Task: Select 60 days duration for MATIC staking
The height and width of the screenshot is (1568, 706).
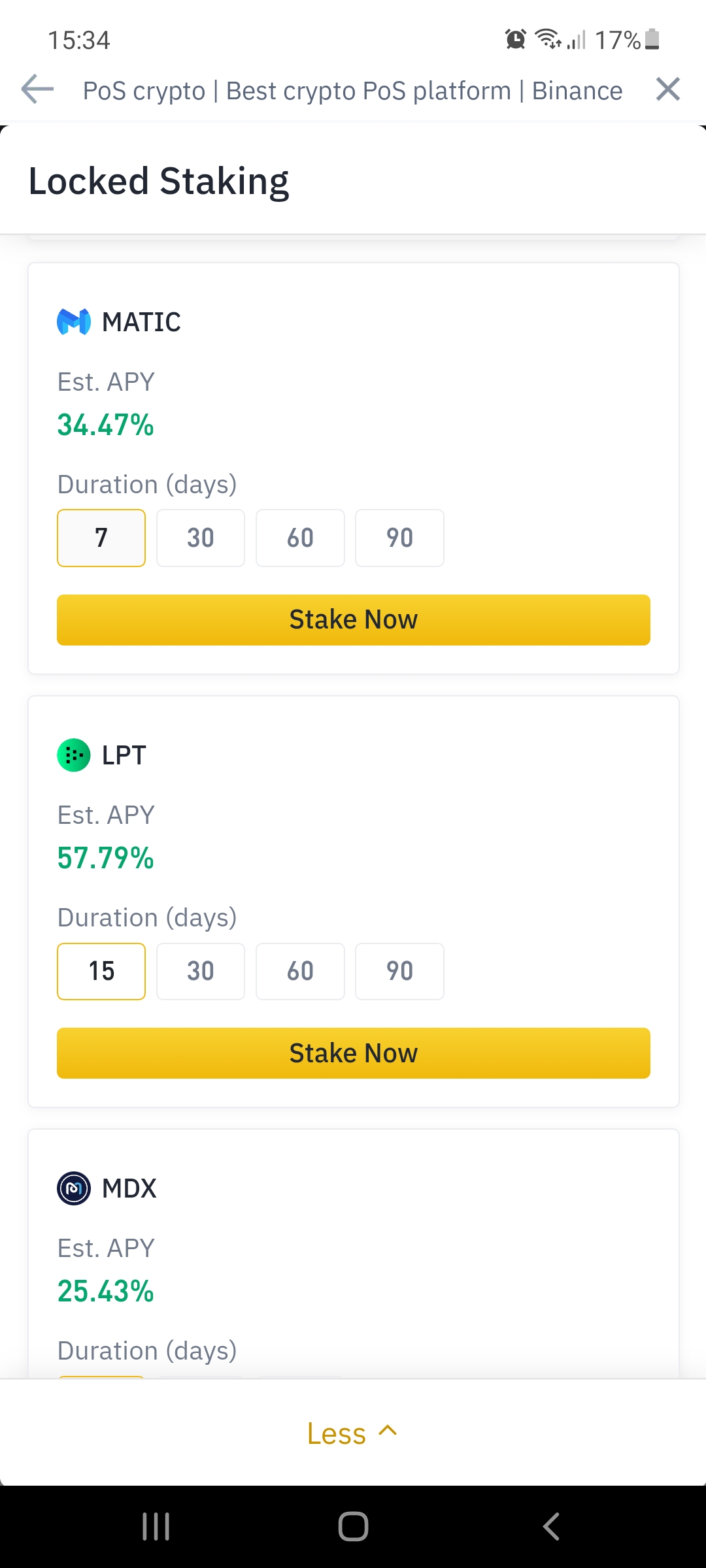Action: 300,538
